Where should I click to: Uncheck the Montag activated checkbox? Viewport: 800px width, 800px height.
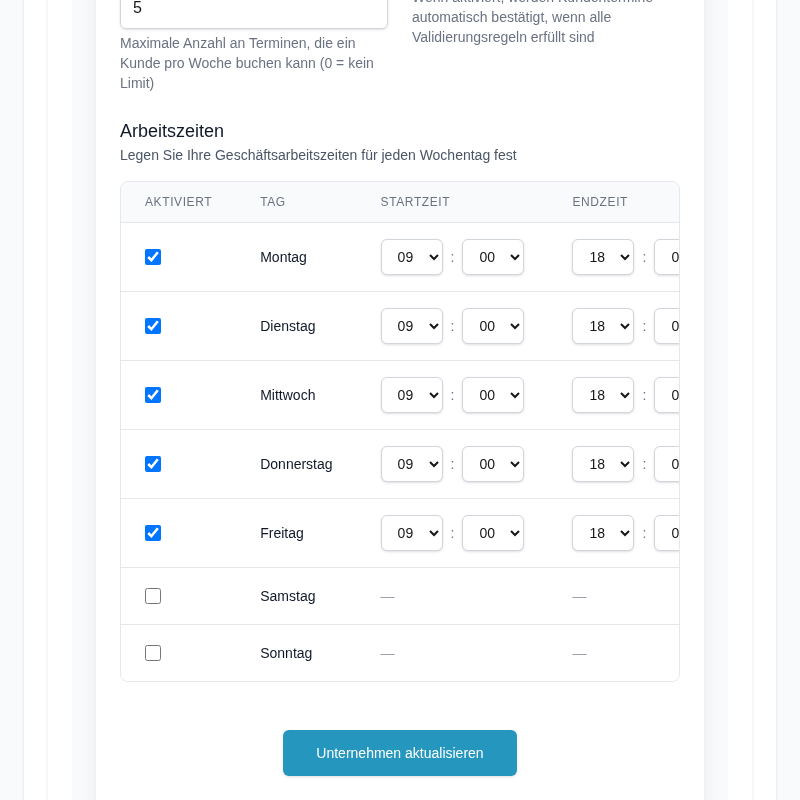pos(153,257)
